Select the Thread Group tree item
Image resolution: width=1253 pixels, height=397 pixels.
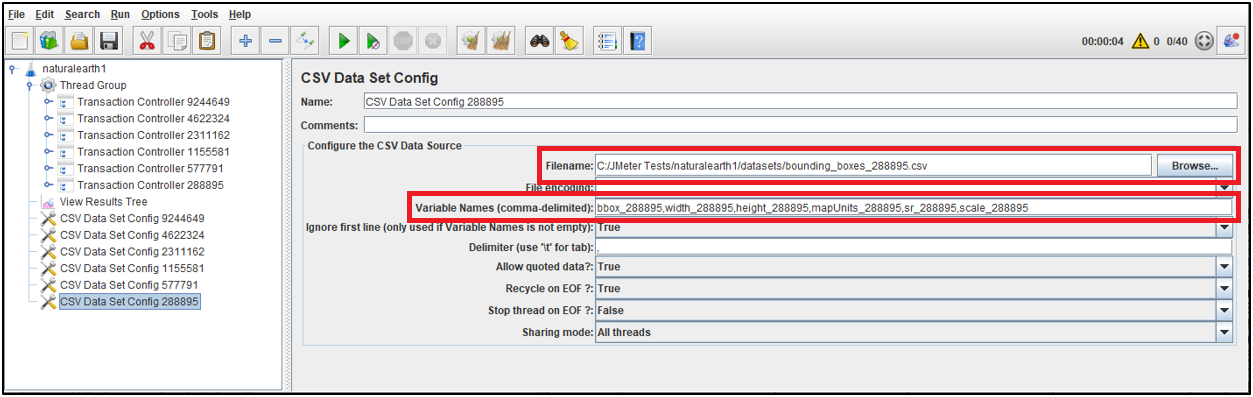tap(93, 86)
